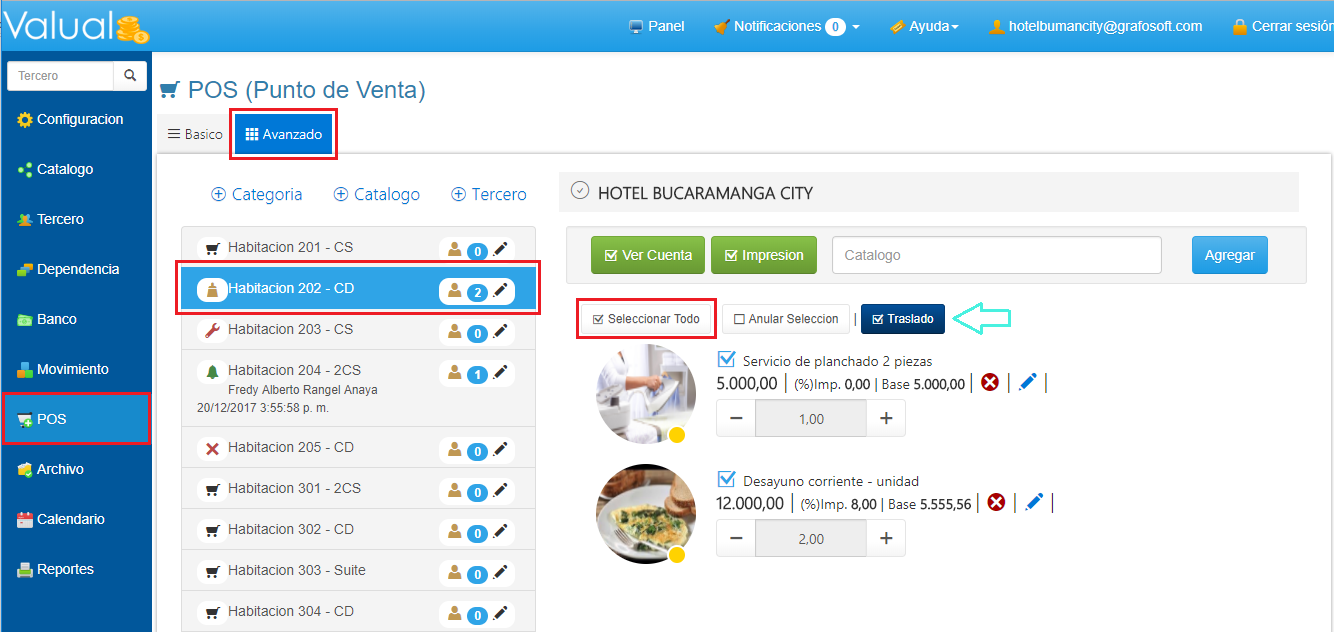Click the wrench icon on Habitacion 203
The width and height of the screenshot is (1334, 632).
[x=212, y=330]
